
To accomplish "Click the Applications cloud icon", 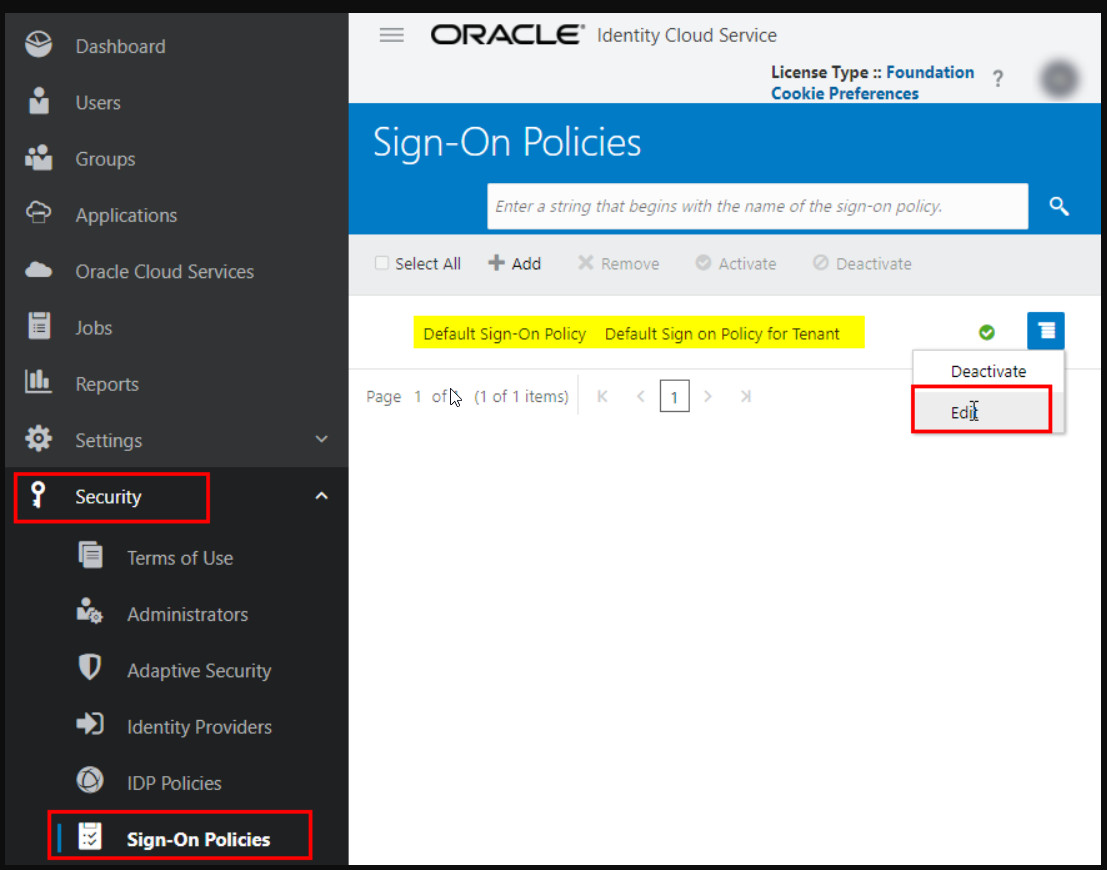I will 38,213.
